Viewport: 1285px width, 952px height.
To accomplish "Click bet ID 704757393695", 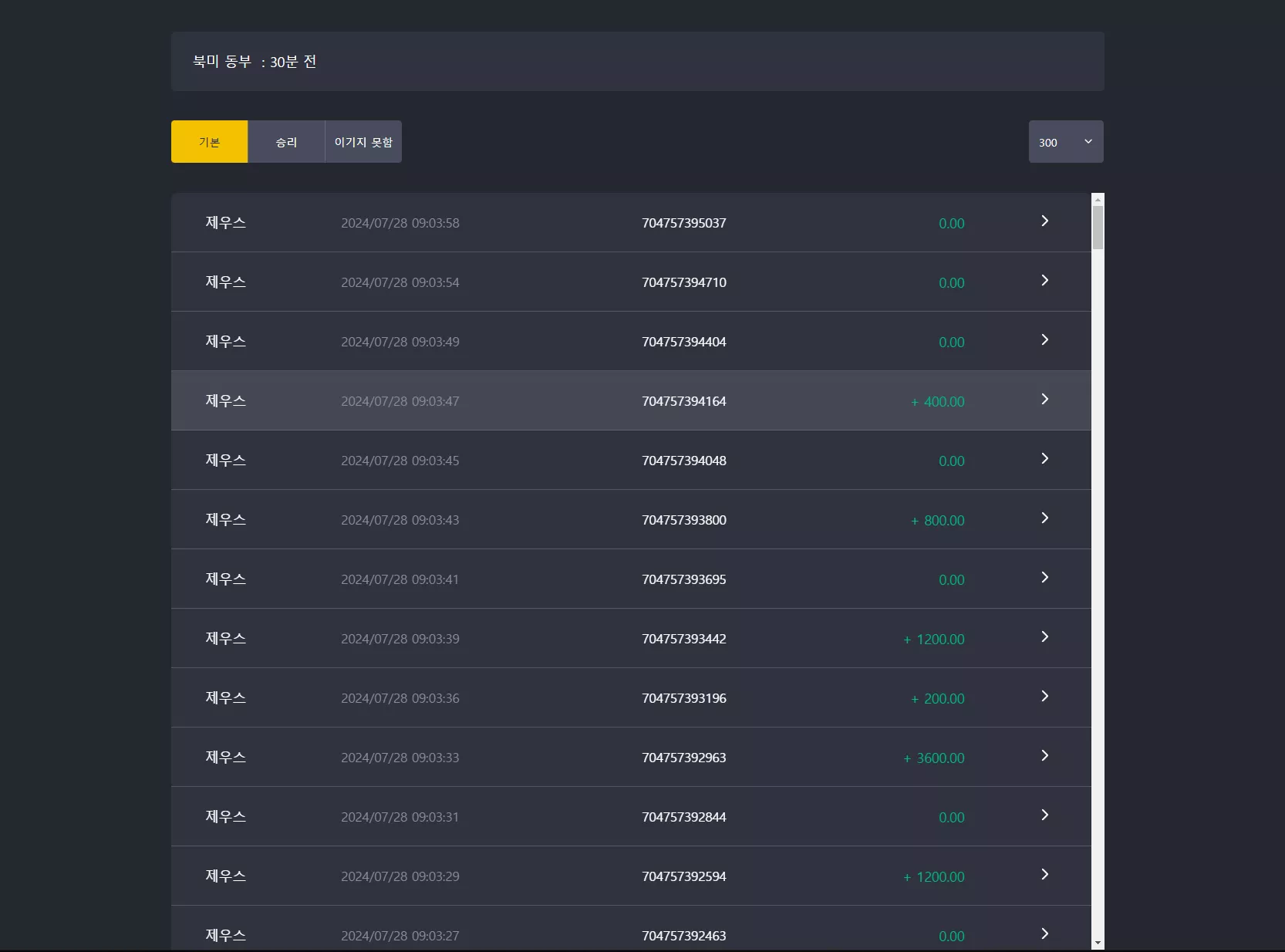I will [684, 579].
